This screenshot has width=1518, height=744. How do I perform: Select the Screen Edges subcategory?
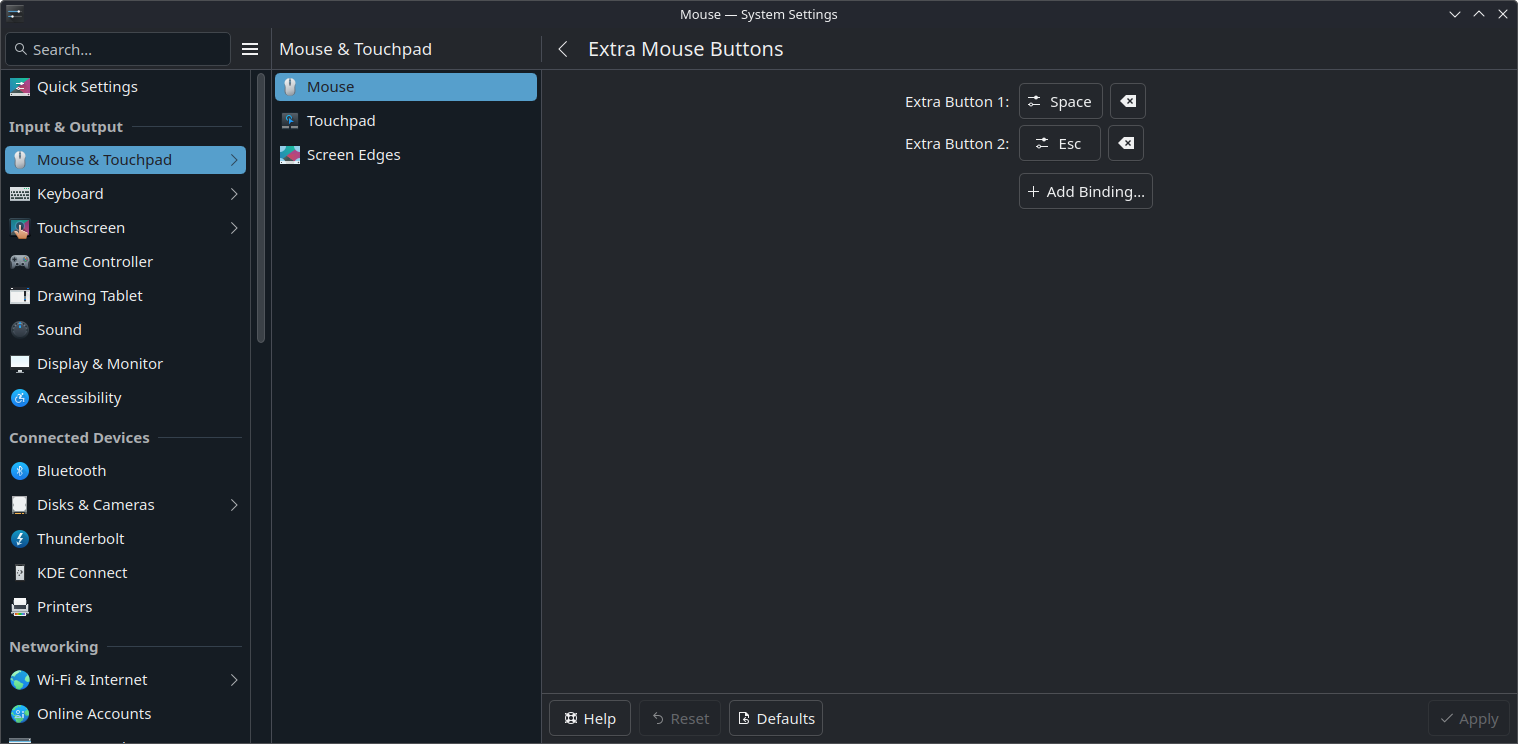(406, 155)
